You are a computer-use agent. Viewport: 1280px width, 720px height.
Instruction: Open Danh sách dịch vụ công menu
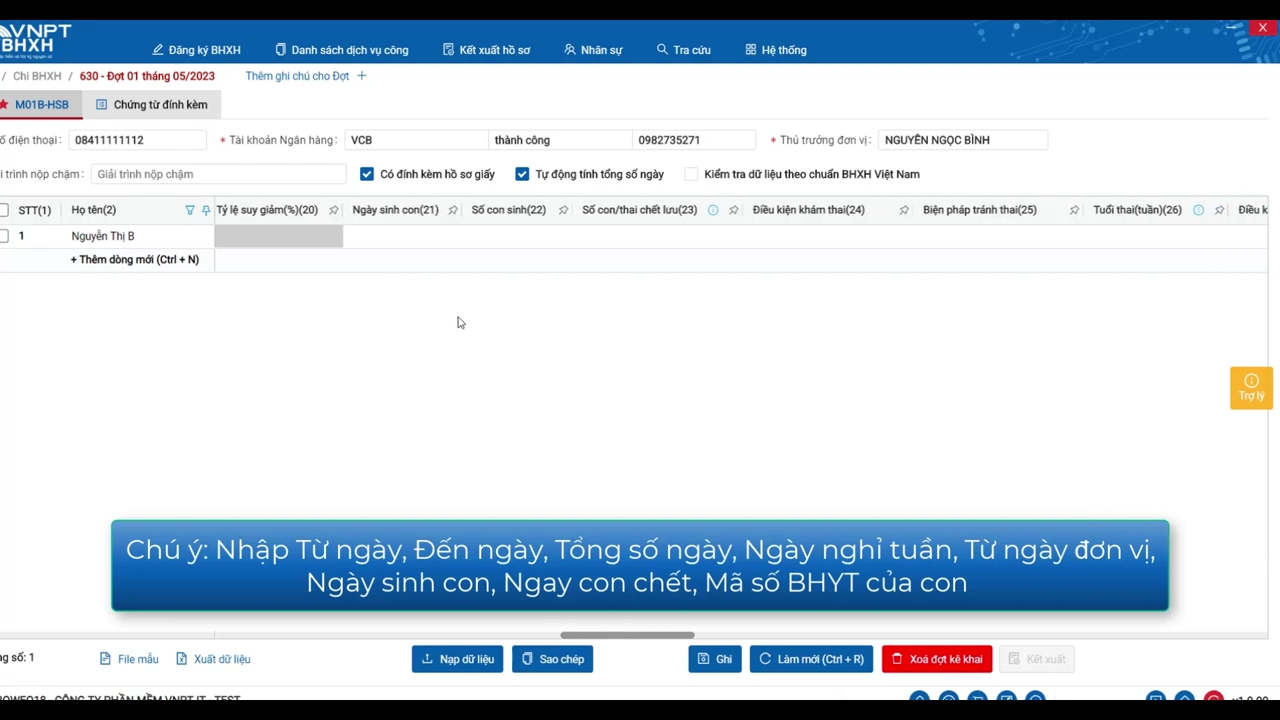pyautogui.click(x=341, y=50)
